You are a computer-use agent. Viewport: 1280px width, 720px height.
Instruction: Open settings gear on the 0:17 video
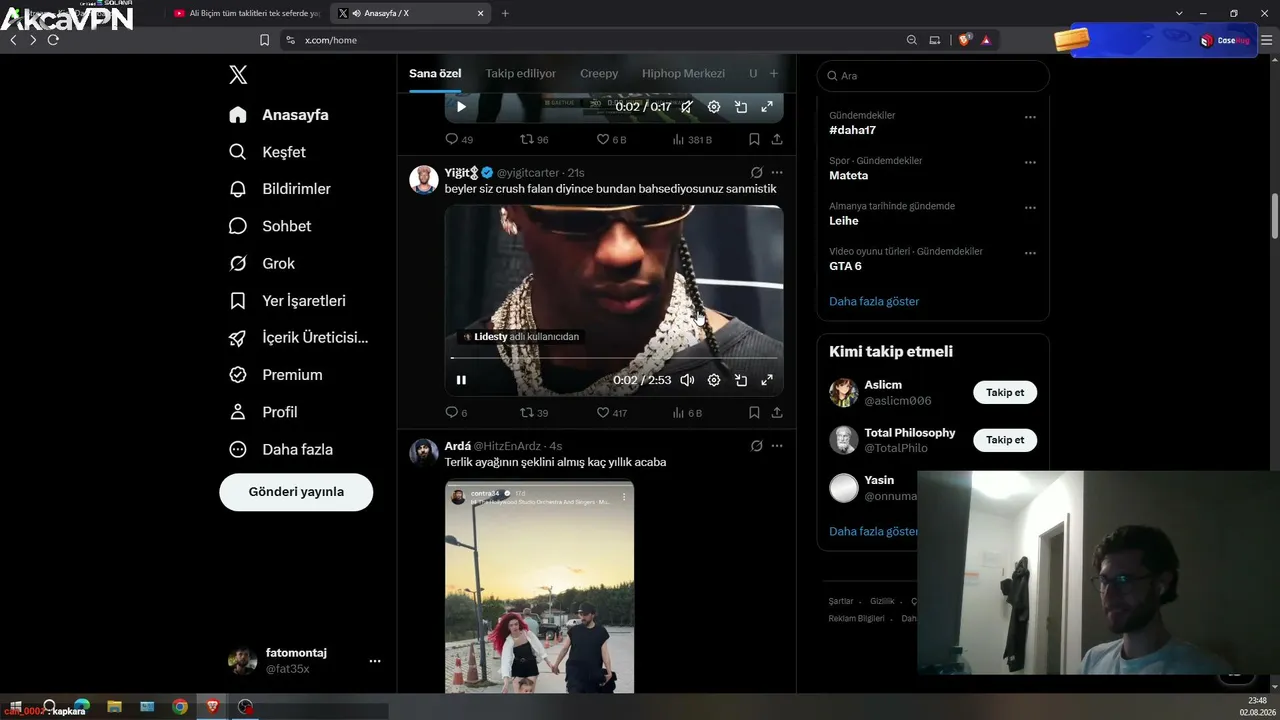coord(714,106)
